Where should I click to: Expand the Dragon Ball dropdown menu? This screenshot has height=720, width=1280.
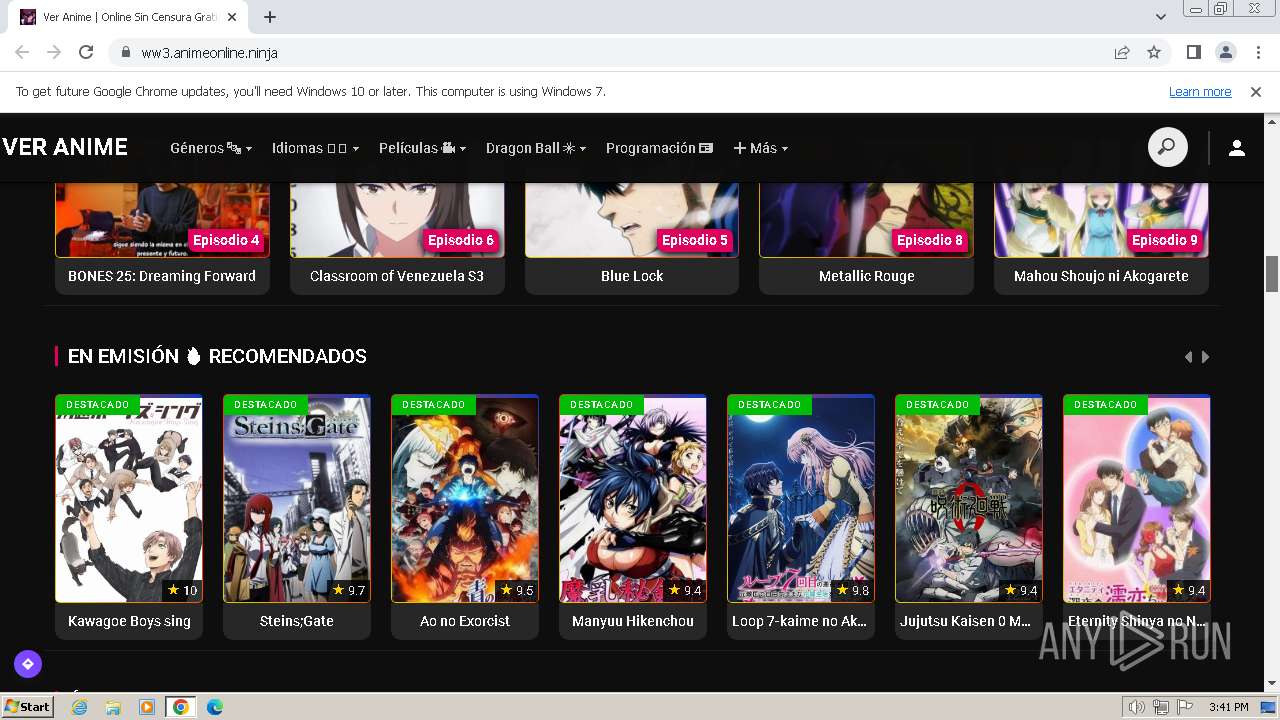(536, 148)
